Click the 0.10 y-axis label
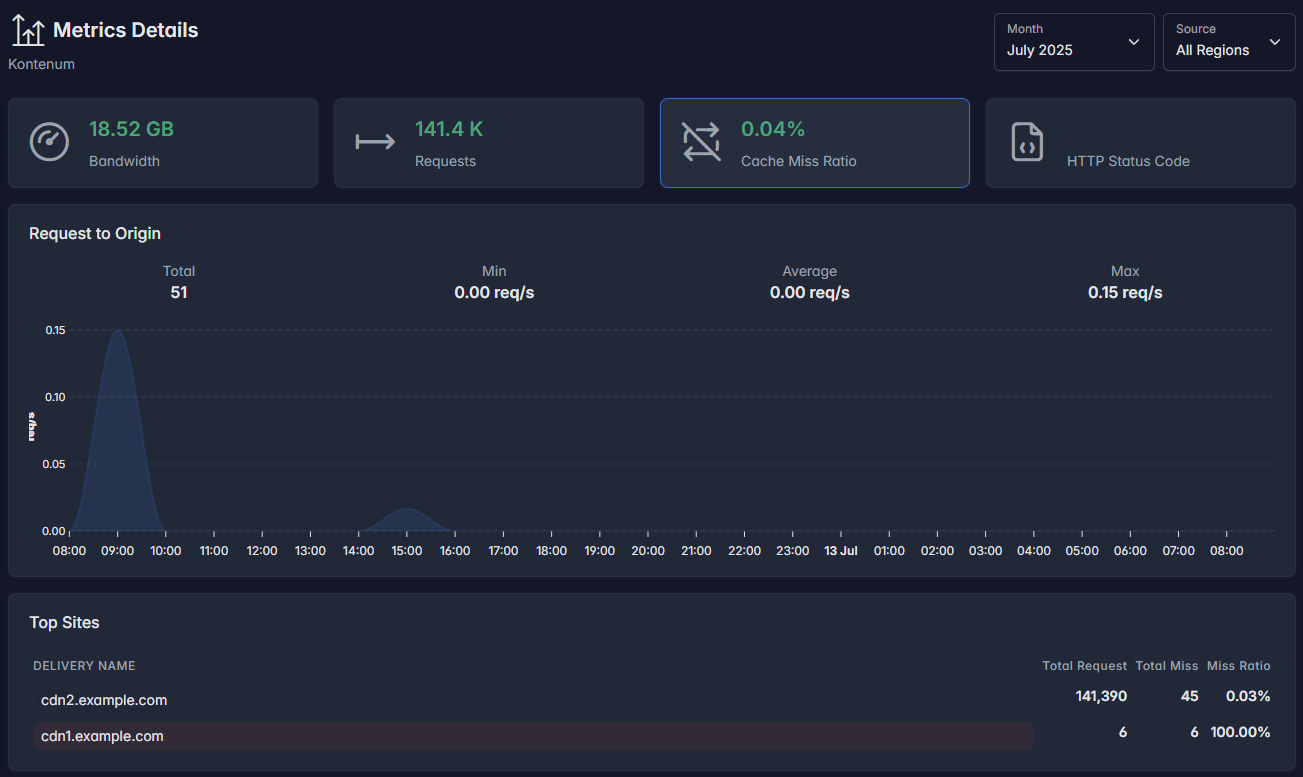Viewport: 1303px width, 777px height. (x=55, y=397)
